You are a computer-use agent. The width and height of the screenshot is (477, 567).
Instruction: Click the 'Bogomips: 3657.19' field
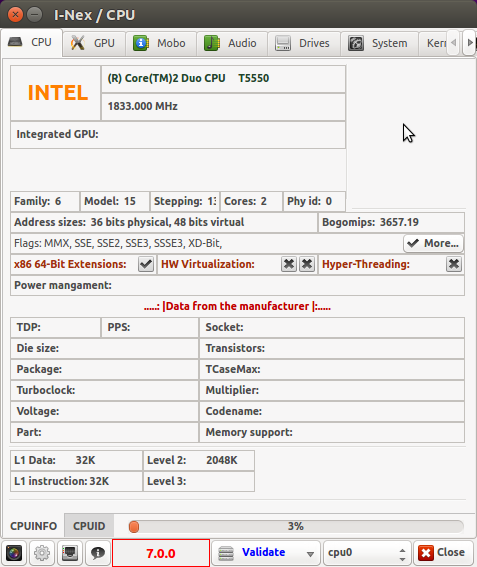pos(391,222)
